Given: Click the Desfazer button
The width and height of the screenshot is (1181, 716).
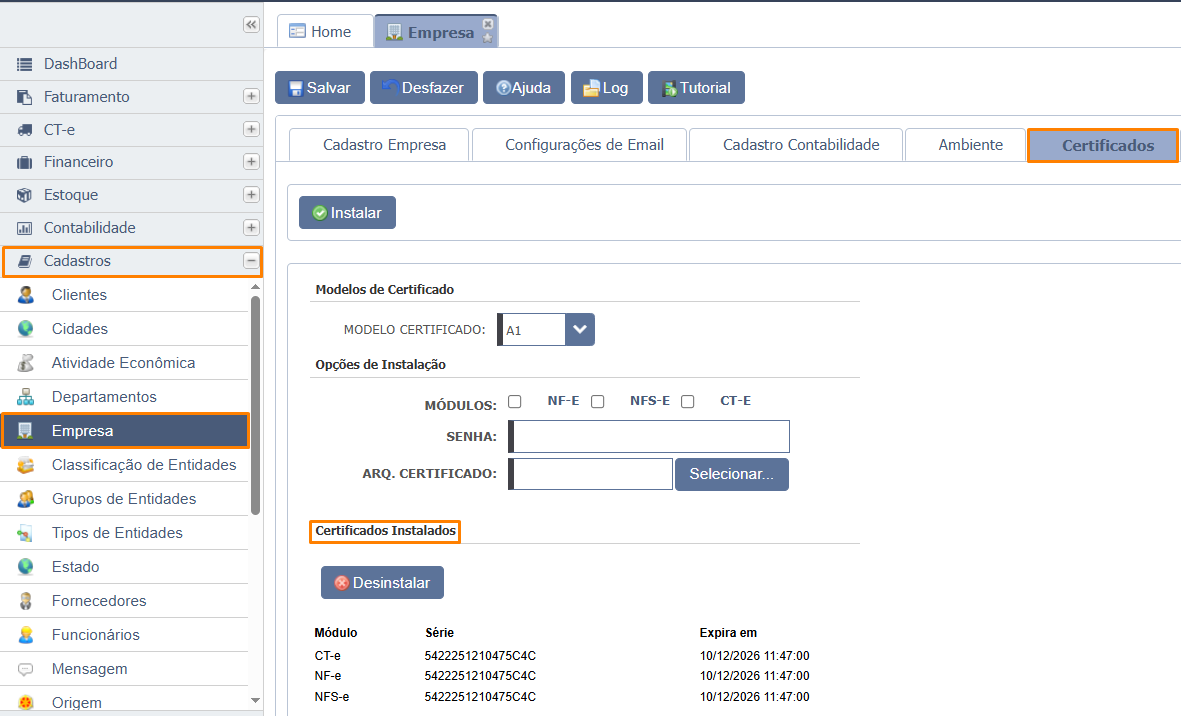Looking at the screenshot, I should (x=423, y=87).
